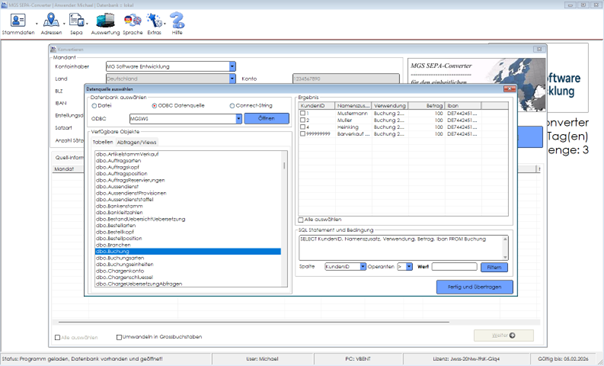This screenshot has height=366, width=604.
Task: Click the Sprache flags icon
Action: pos(133,20)
